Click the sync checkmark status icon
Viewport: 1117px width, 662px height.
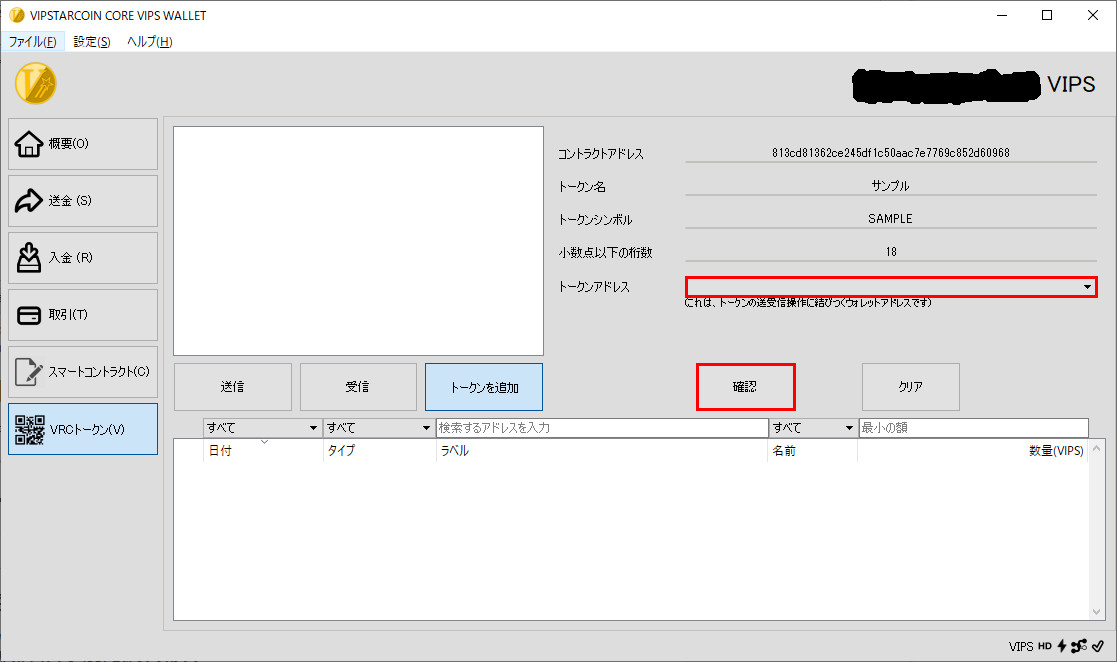1097,646
